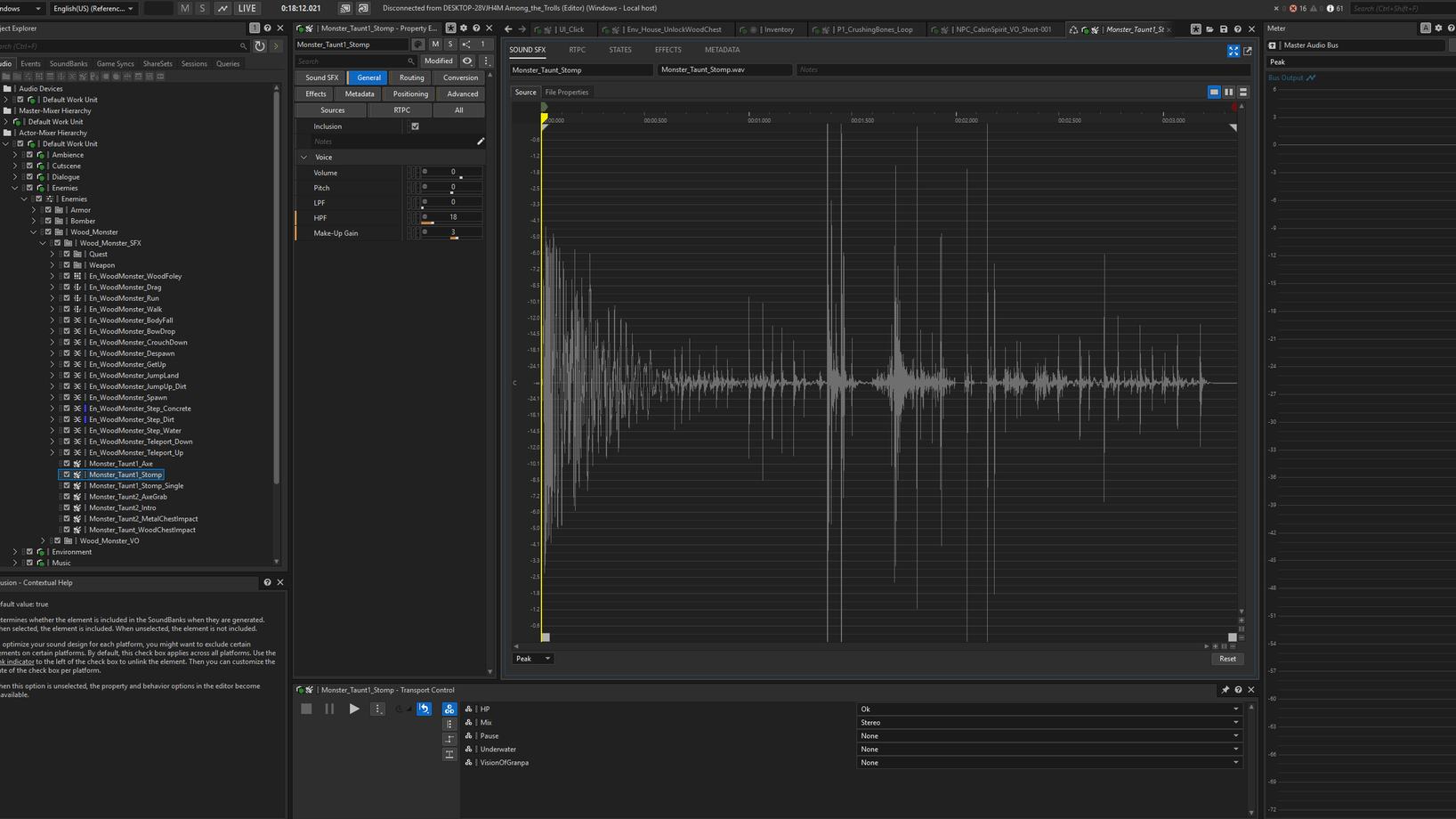Toggle the checkbox next to Bomber folder
This screenshot has width=1456, height=819.
coord(48,221)
